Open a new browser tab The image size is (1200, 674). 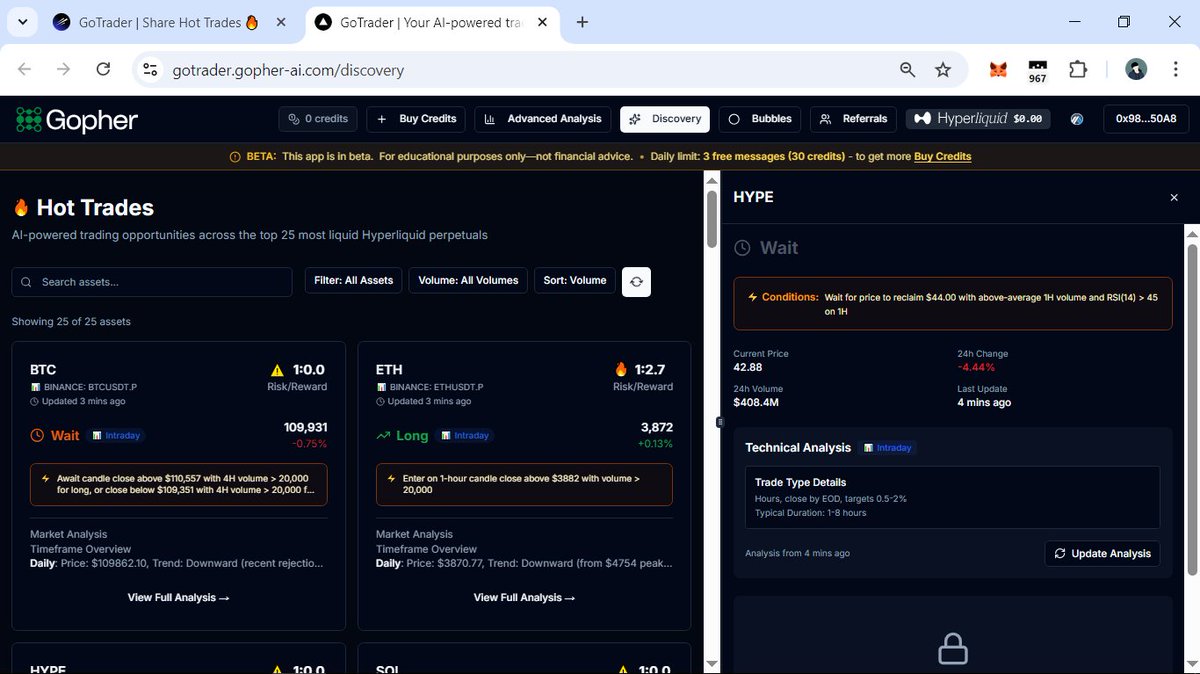coord(582,22)
